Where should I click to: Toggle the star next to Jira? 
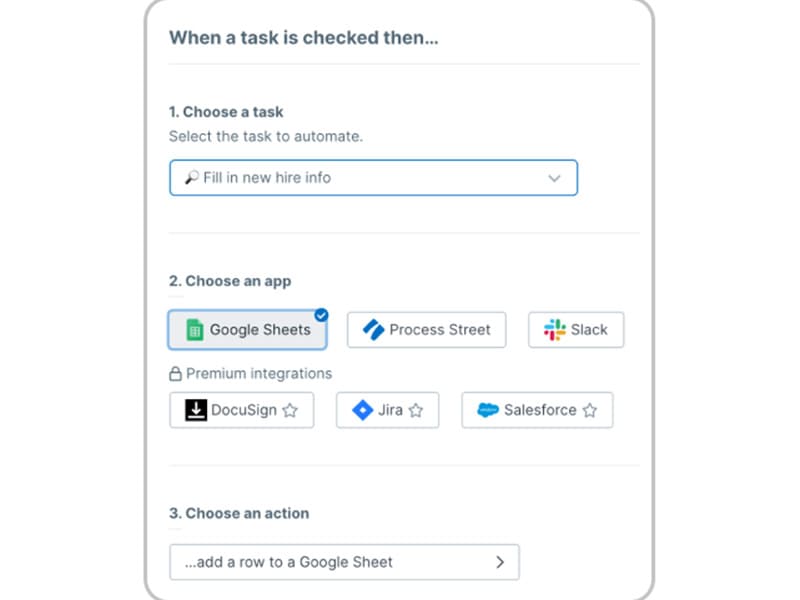click(x=416, y=410)
